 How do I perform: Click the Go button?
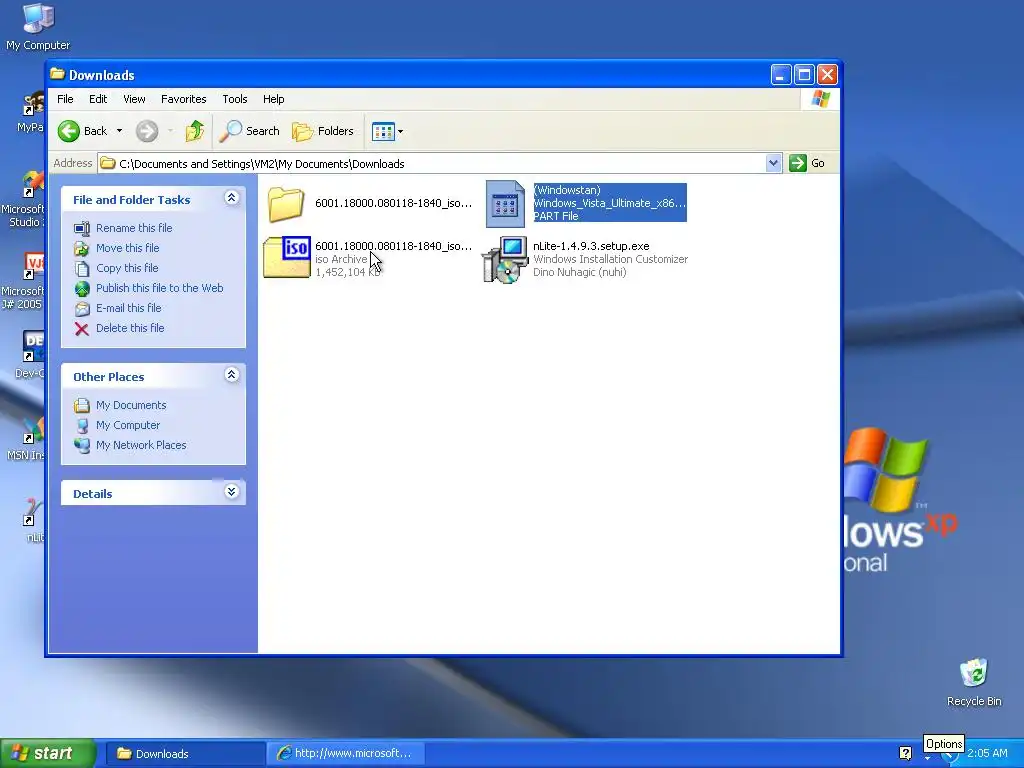pyautogui.click(x=807, y=163)
